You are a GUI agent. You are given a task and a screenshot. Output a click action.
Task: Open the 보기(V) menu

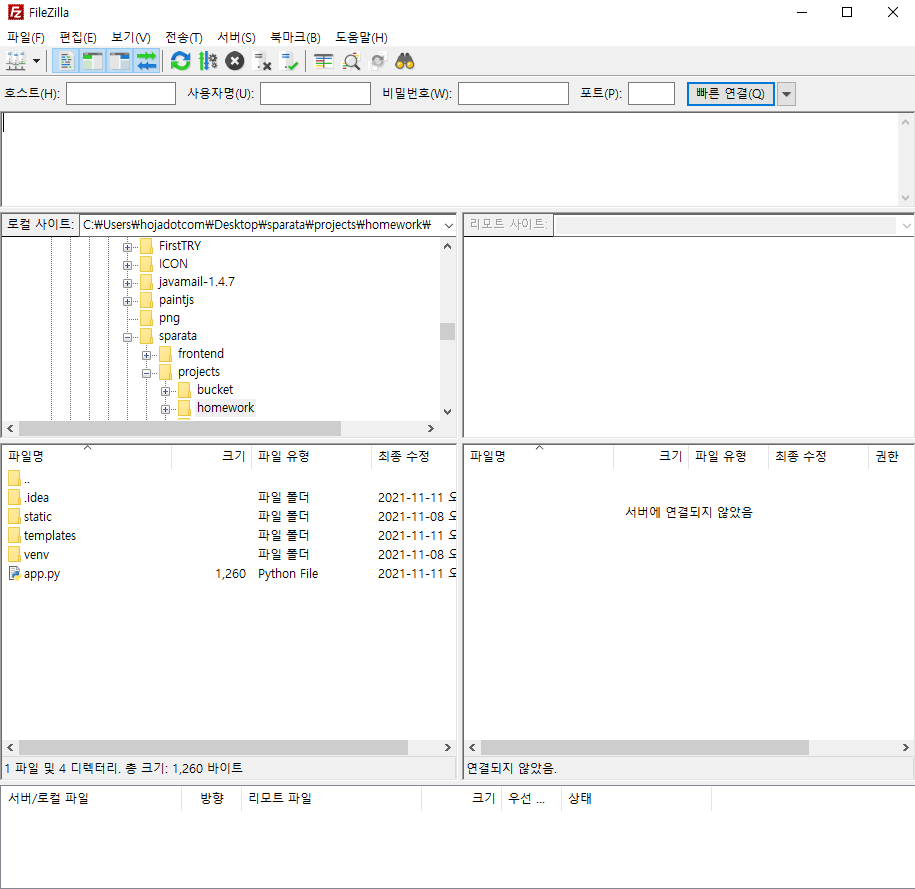click(131, 37)
